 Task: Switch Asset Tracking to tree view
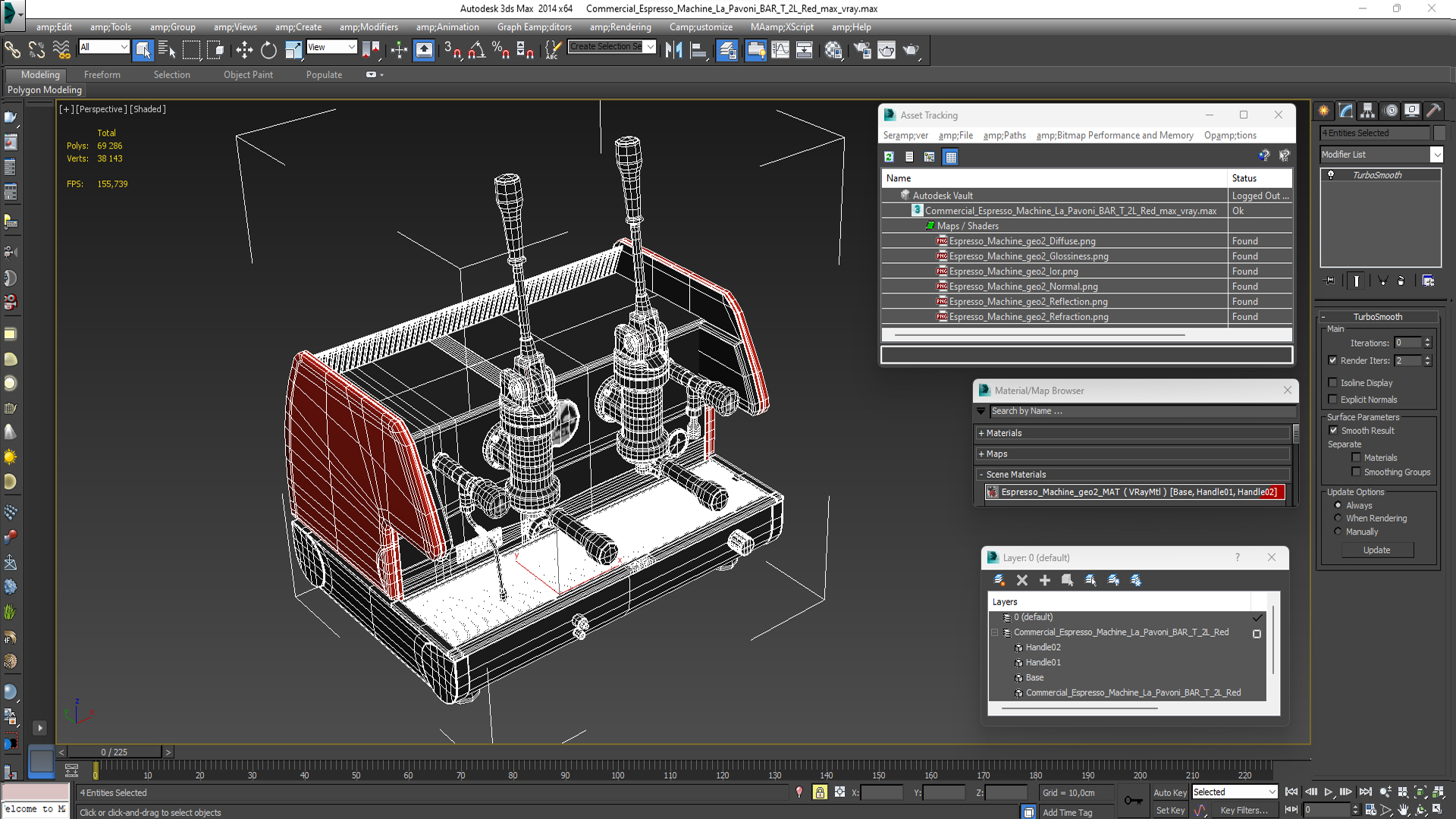coord(930,156)
